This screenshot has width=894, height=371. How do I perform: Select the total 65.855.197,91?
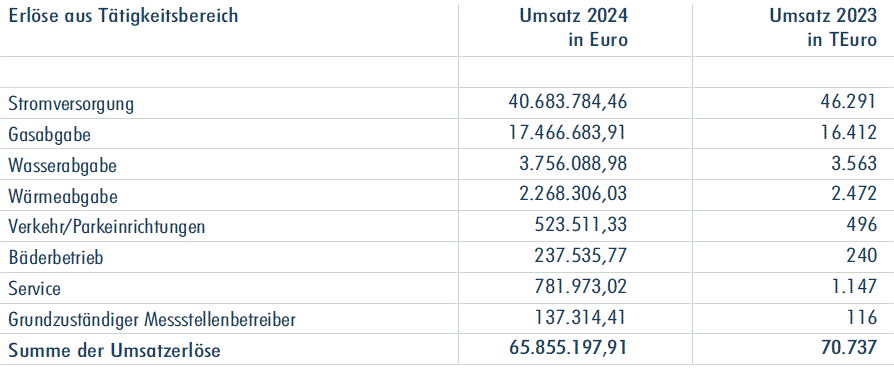pos(567,348)
